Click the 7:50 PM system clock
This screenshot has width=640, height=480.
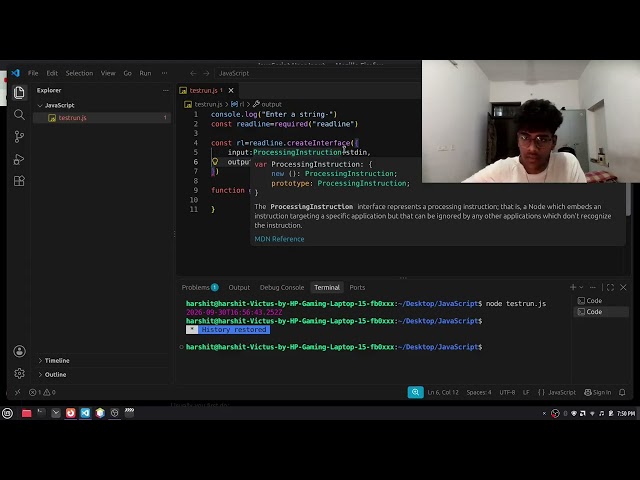point(626,413)
